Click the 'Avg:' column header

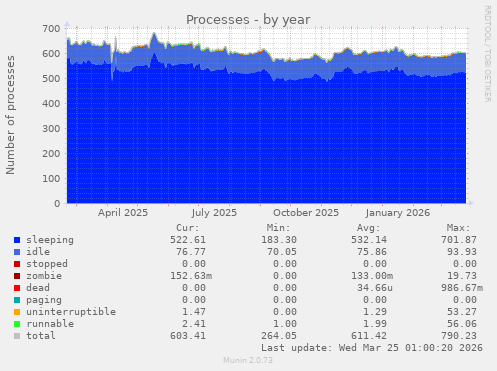point(369,228)
